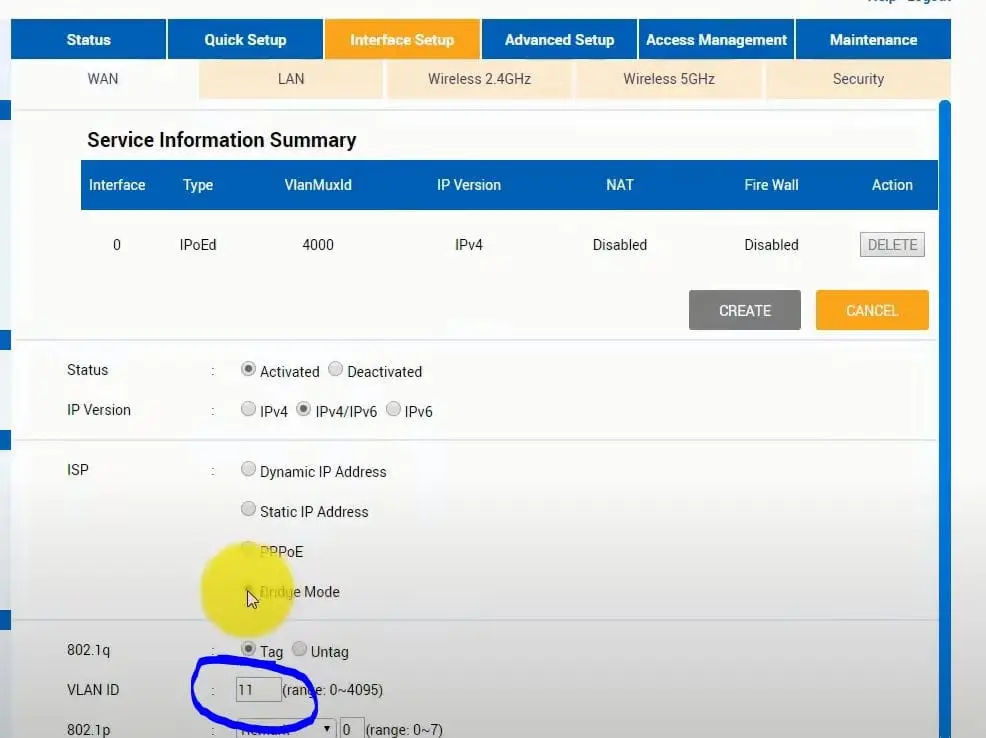The height and width of the screenshot is (738, 986).
Task: Switch to Quick Setup tab
Action: coord(245,40)
